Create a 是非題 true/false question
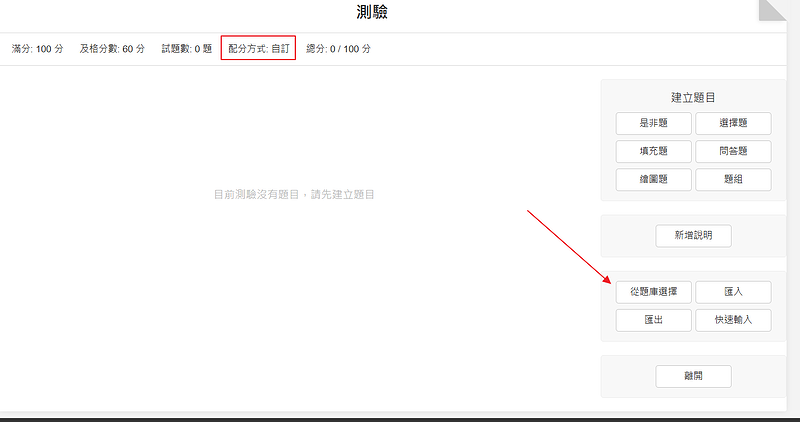 click(x=654, y=123)
